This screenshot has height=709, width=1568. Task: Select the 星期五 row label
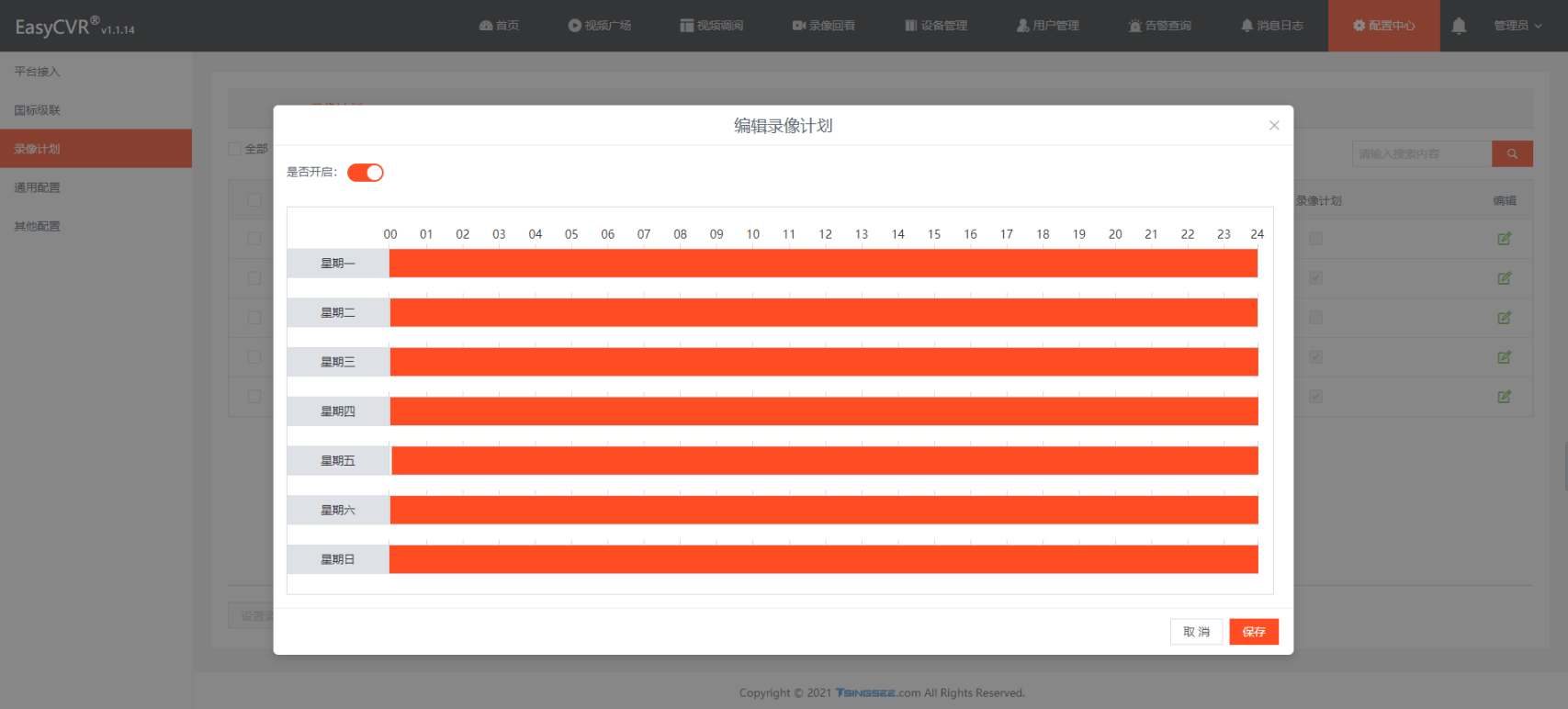point(338,461)
